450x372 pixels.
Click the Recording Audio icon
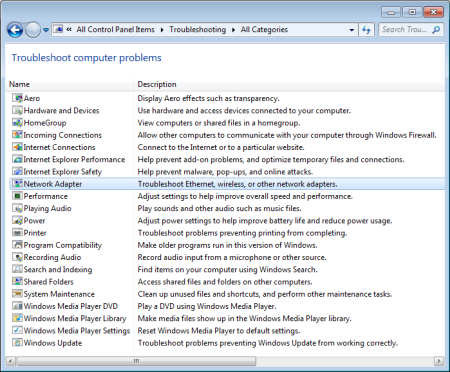pyautogui.click(x=17, y=257)
